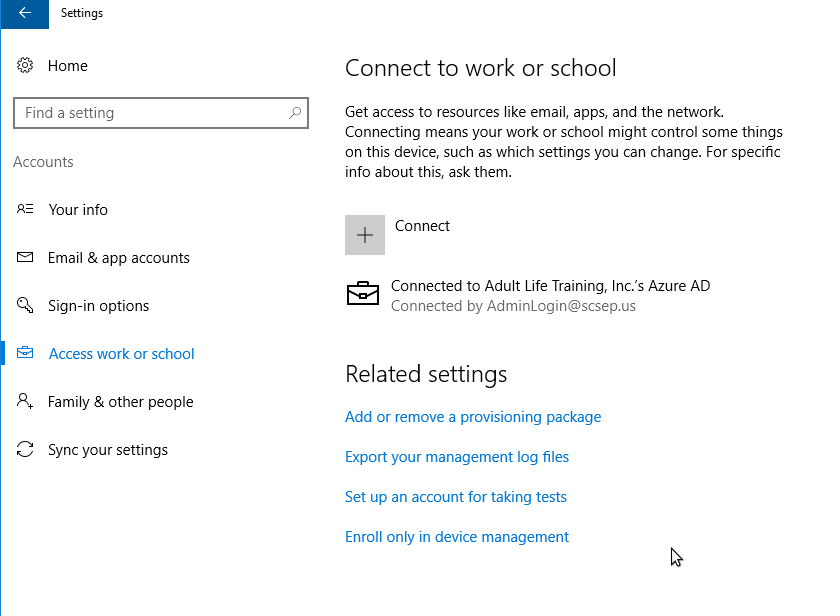
Task: Open Set up an account for taking tests
Action: [x=456, y=497]
